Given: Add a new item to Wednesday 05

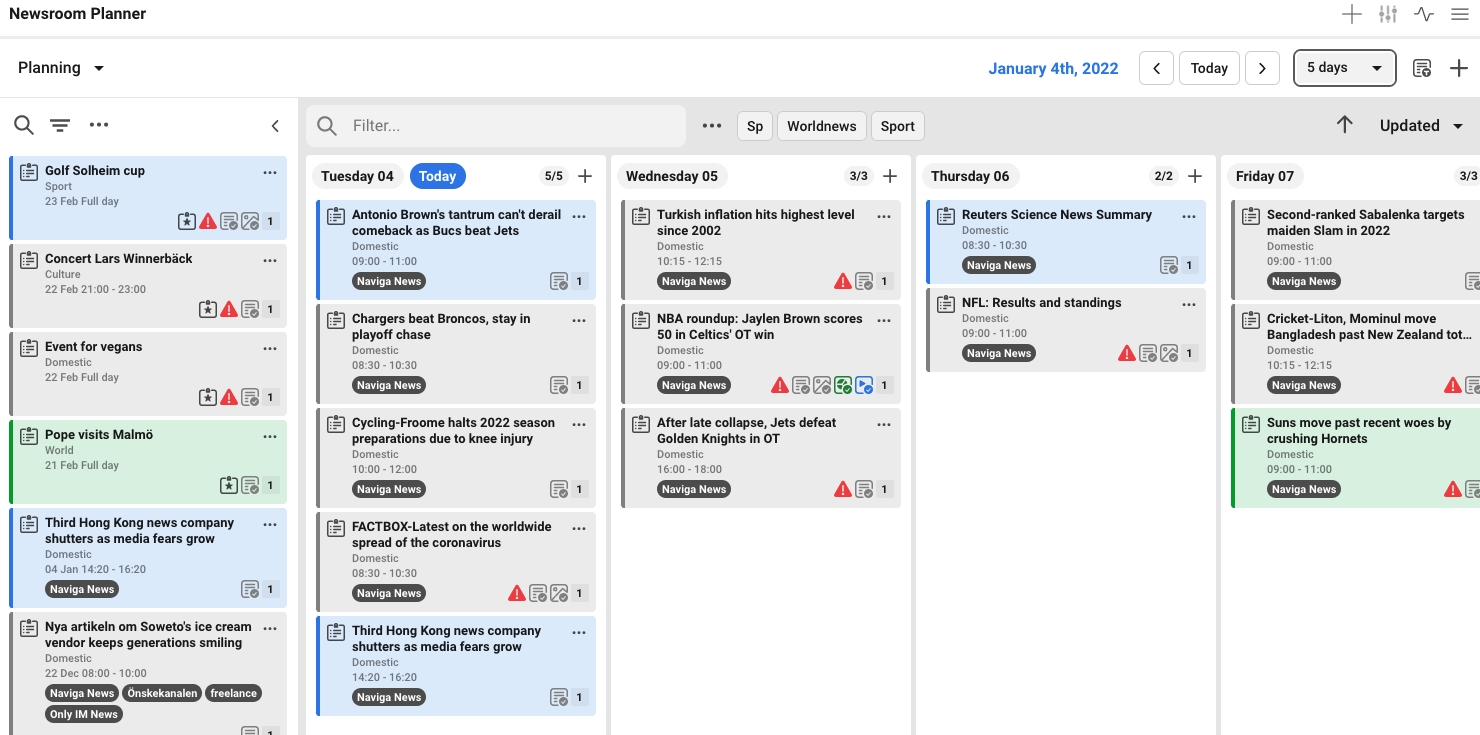Looking at the screenshot, I should tap(890, 176).
